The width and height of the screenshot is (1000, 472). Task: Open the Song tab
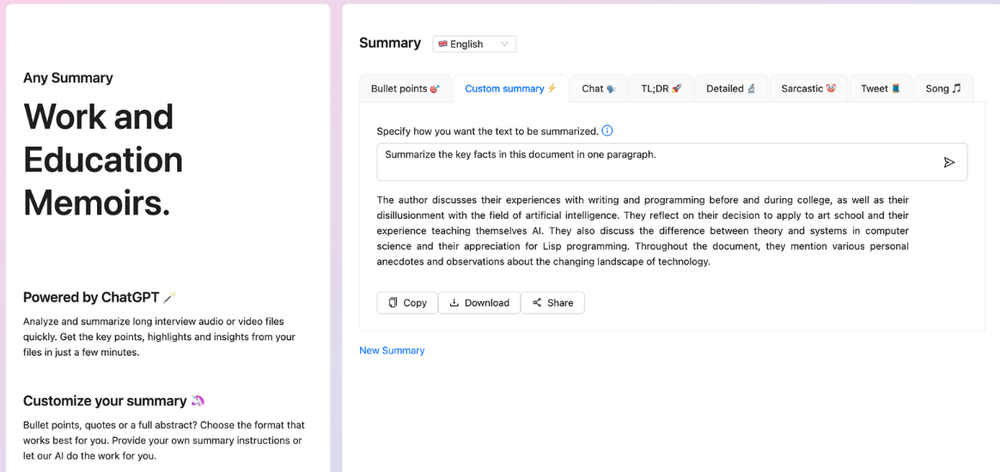tap(943, 89)
